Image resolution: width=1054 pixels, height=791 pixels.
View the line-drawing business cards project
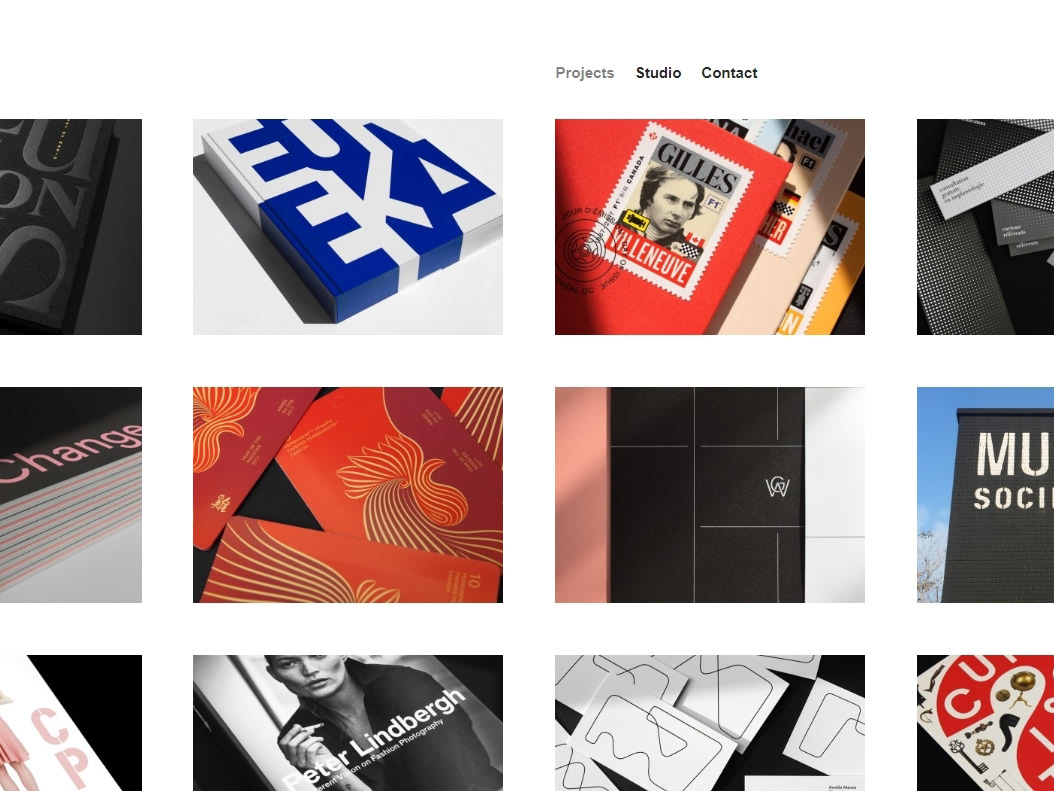point(710,722)
